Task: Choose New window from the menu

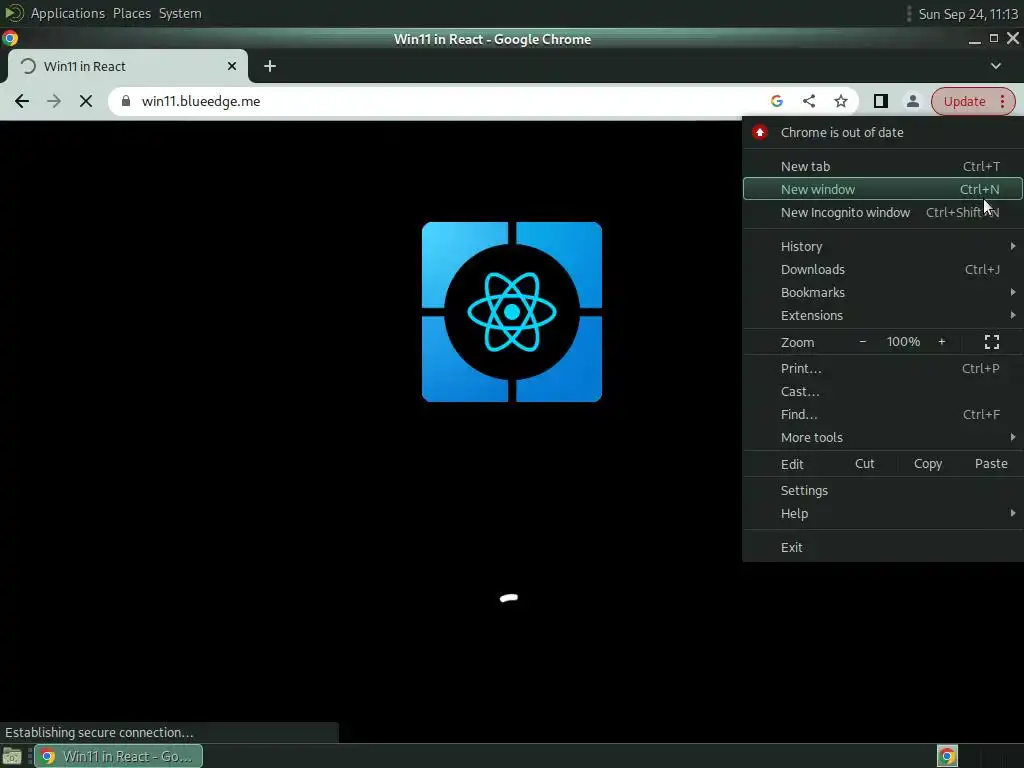Action: point(883,189)
